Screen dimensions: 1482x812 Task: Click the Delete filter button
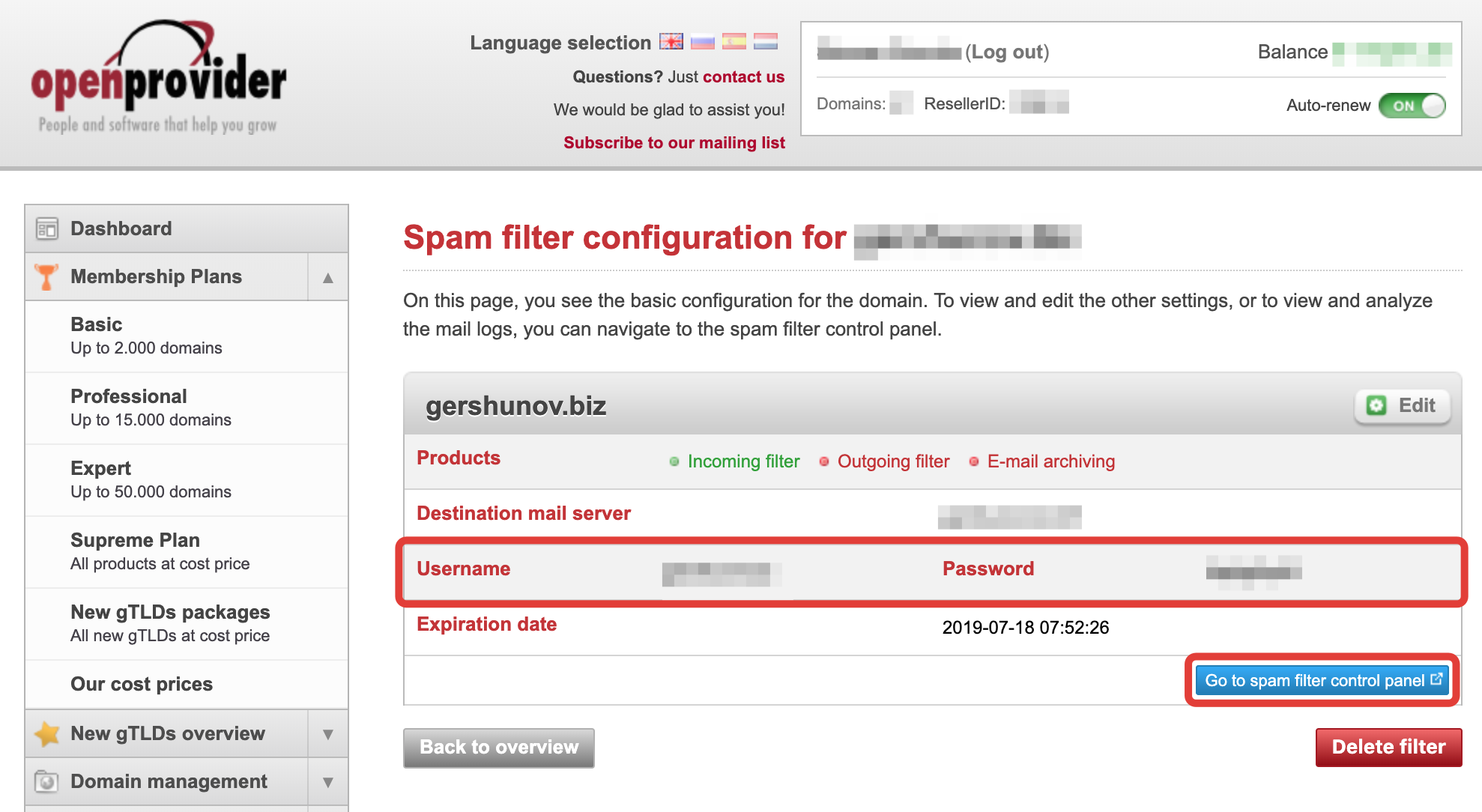(x=1388, y=747)
